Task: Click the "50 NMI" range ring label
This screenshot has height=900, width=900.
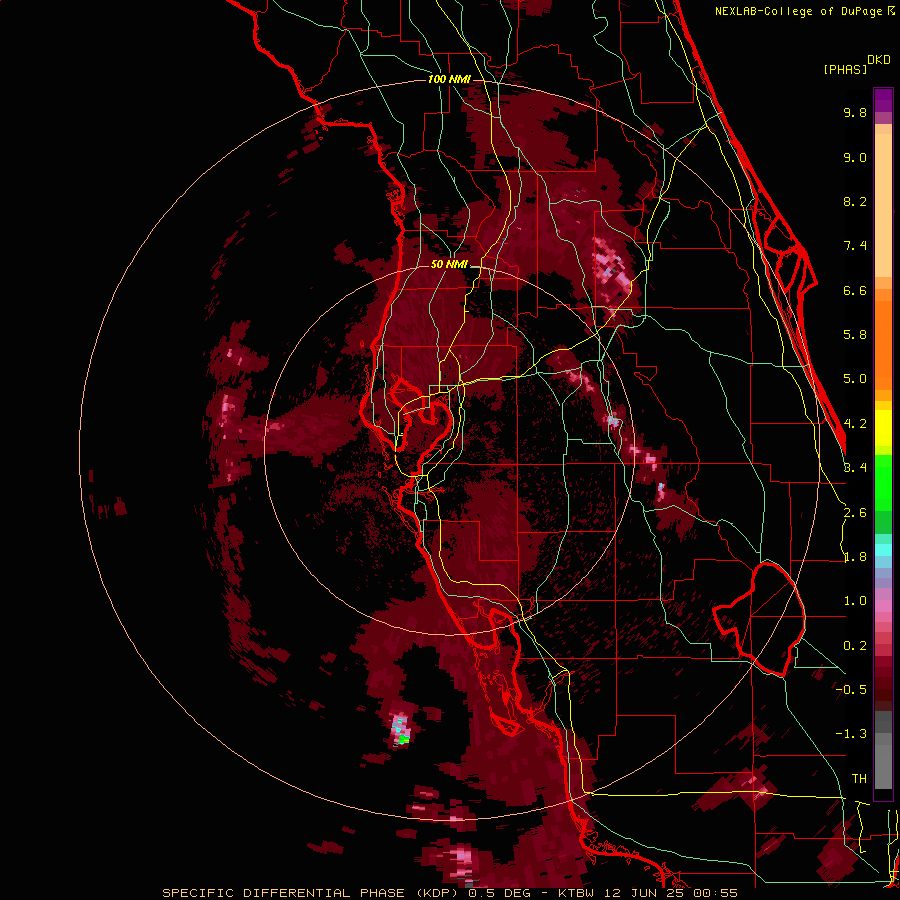Action: [449, 265]
